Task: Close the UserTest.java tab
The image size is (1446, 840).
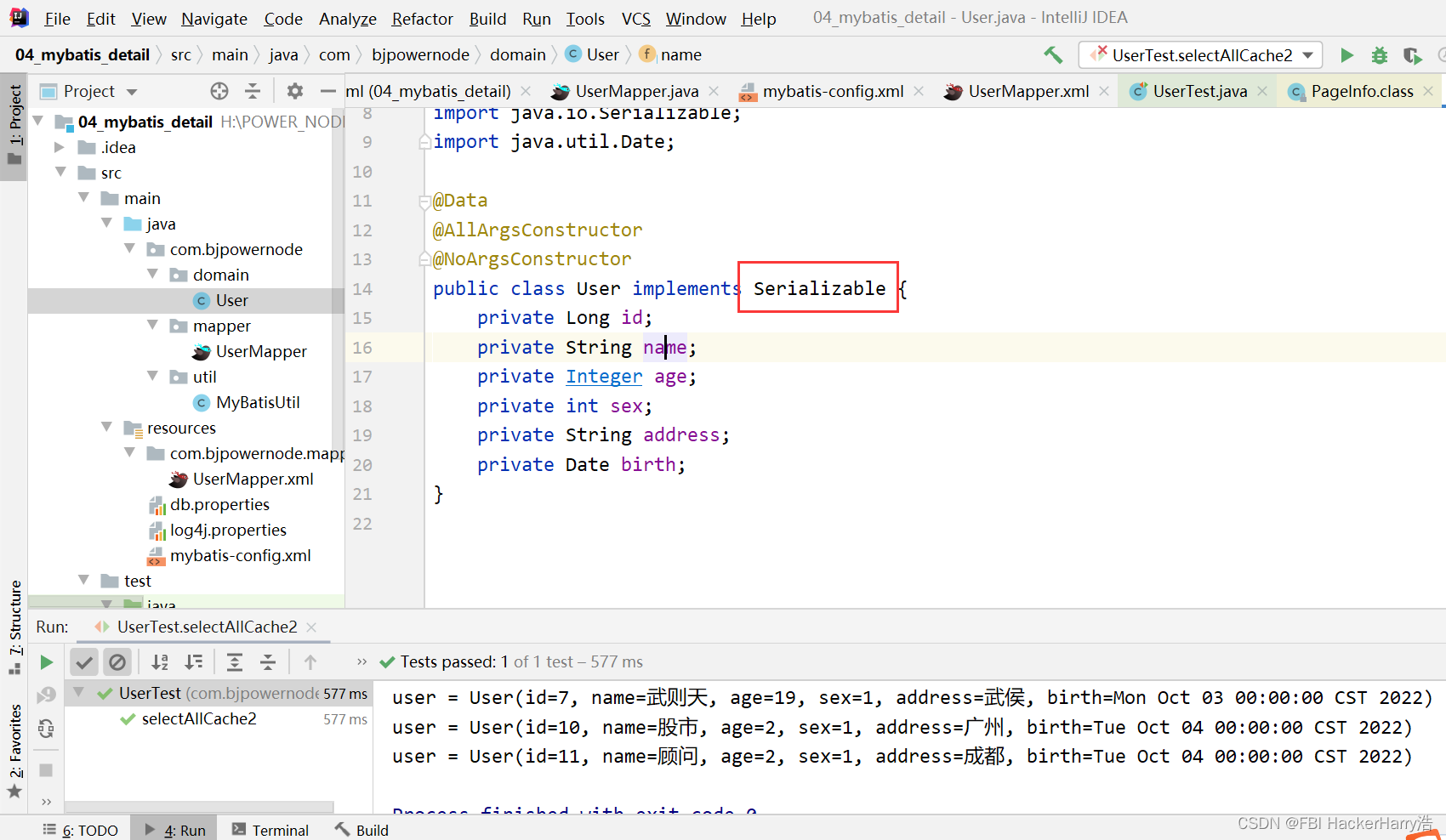Action: (1262, 91)
